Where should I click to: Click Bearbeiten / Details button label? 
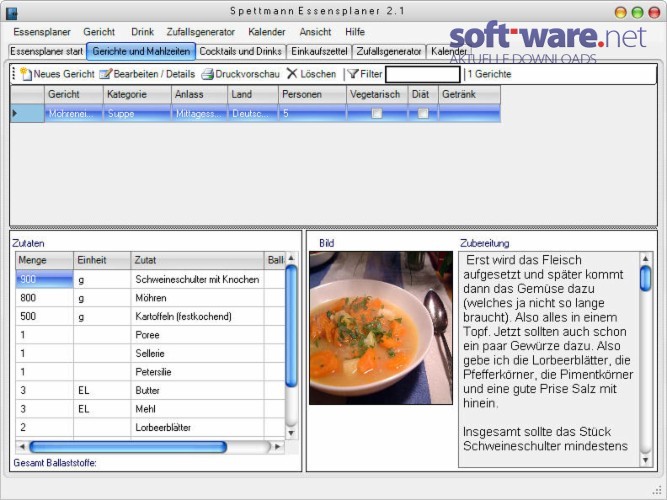[154, 74]
